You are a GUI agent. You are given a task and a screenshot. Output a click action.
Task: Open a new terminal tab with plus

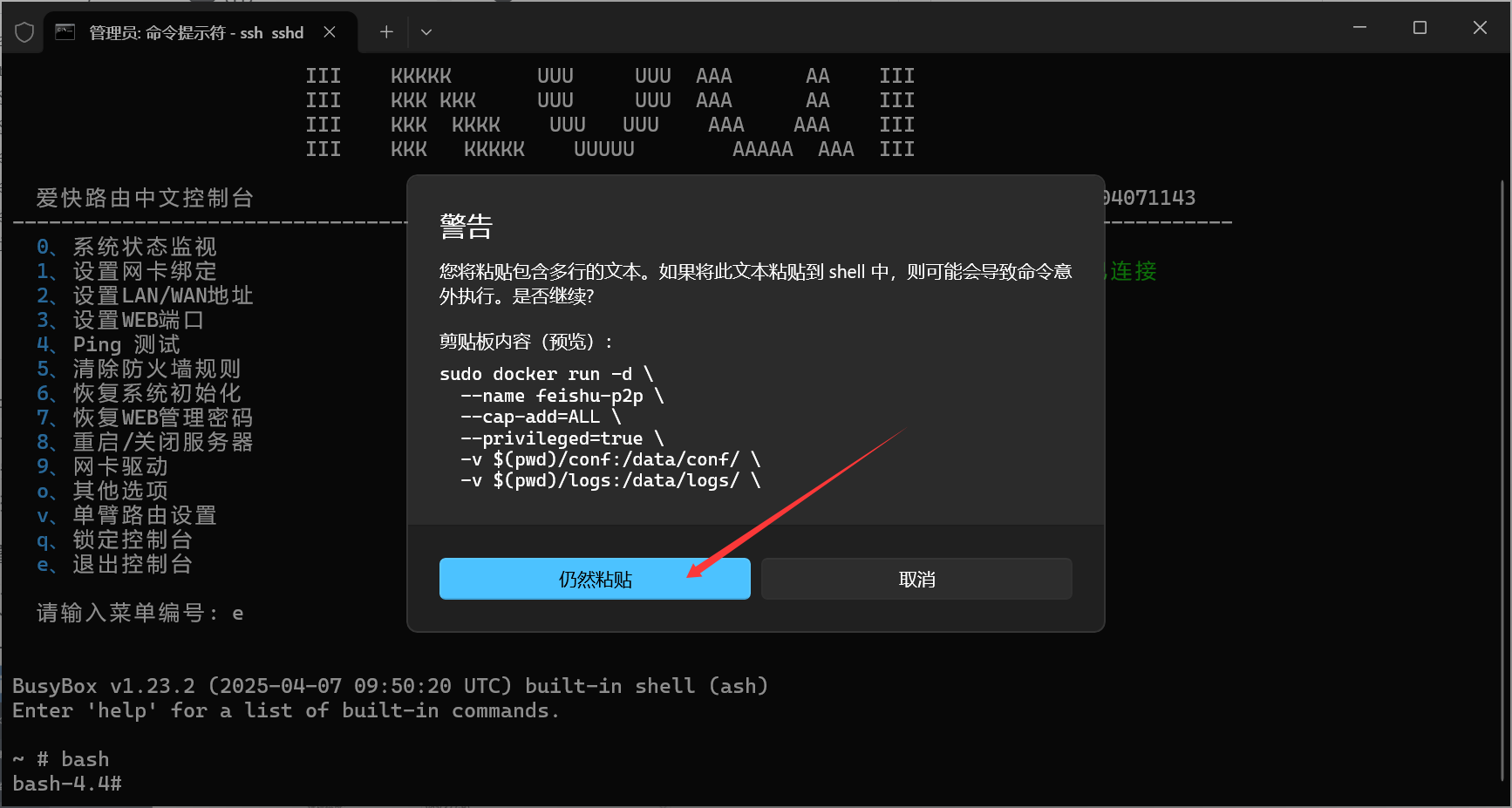click(x=386, y=32)
